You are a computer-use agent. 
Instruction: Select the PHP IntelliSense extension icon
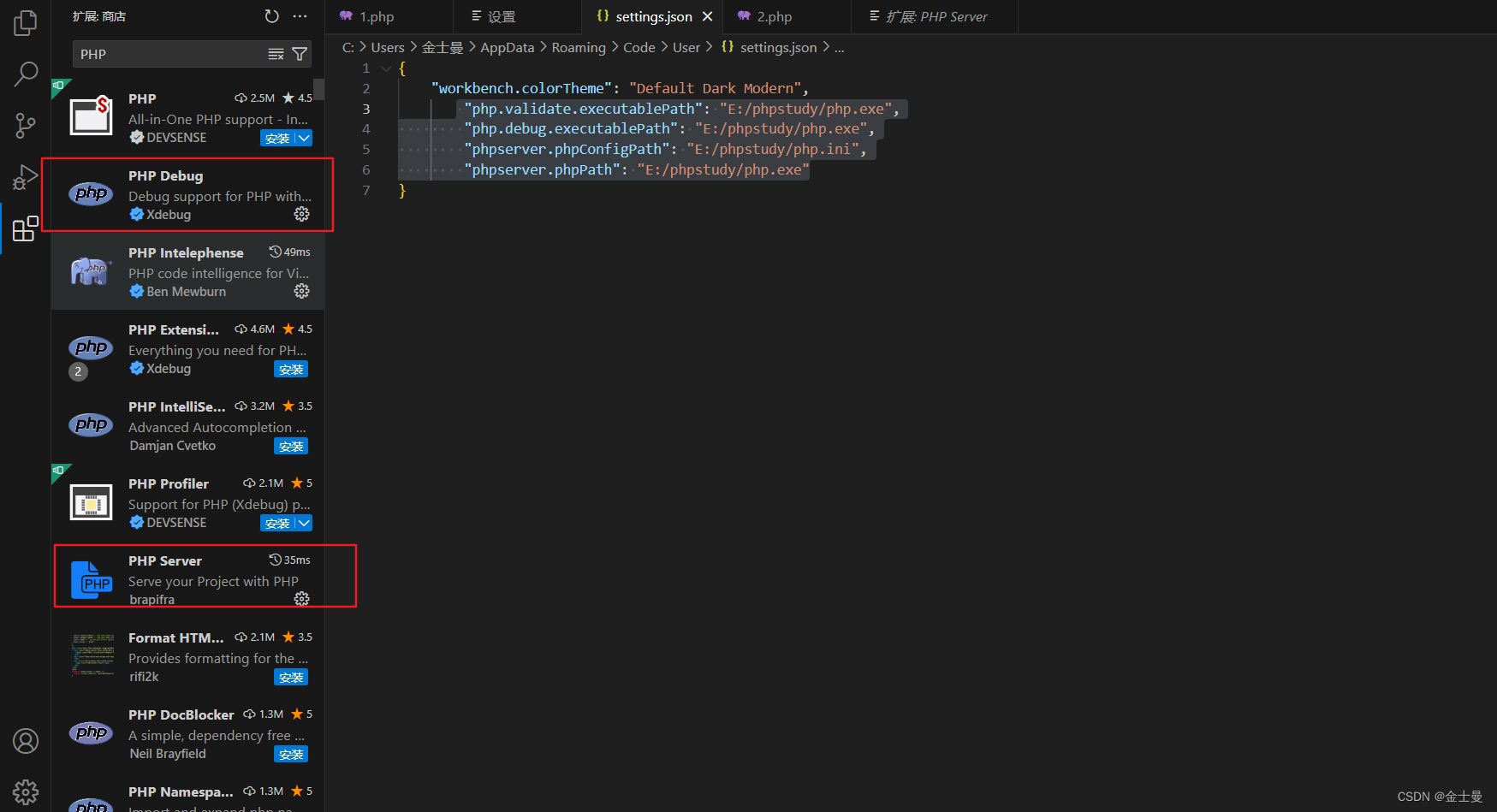point(91,425)
